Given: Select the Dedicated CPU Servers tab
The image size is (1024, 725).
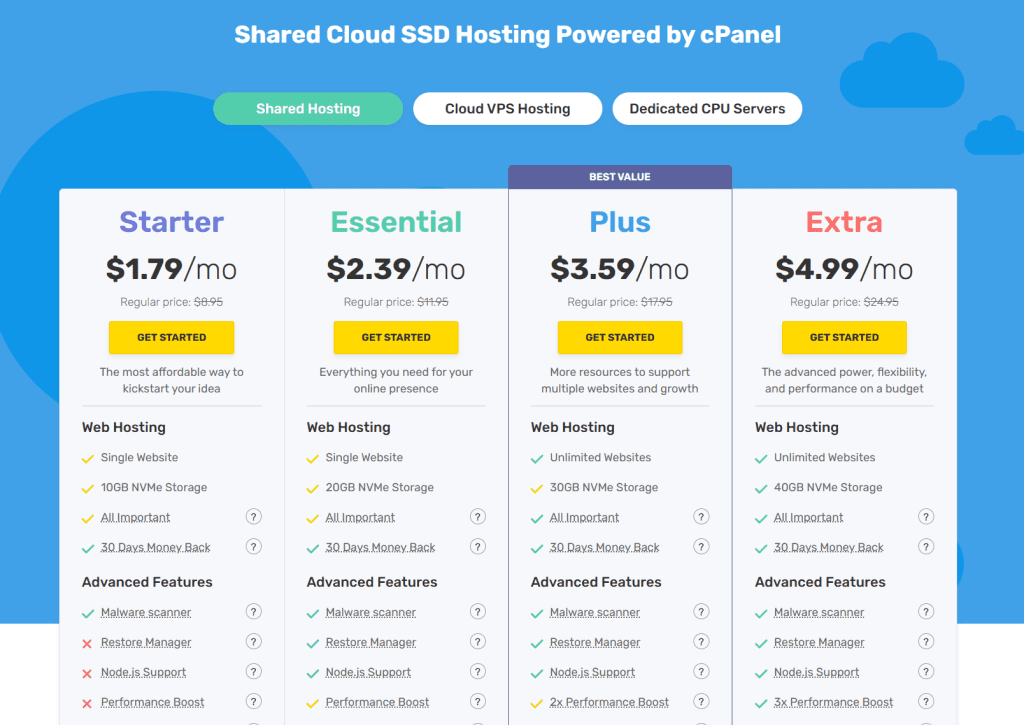Looking at the screenshot, I should click(707, 108).
